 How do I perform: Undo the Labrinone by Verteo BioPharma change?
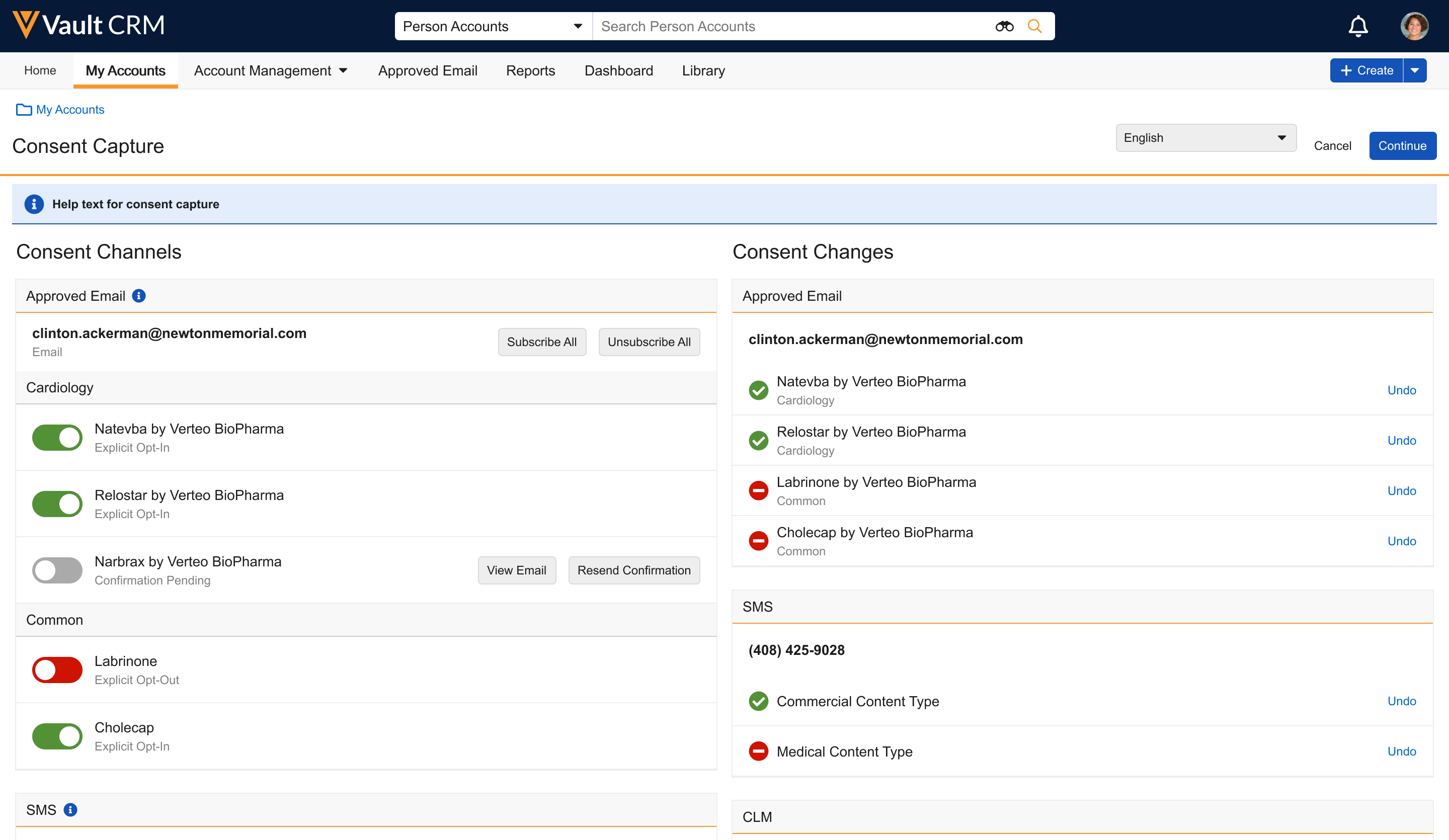point(1401,490)
